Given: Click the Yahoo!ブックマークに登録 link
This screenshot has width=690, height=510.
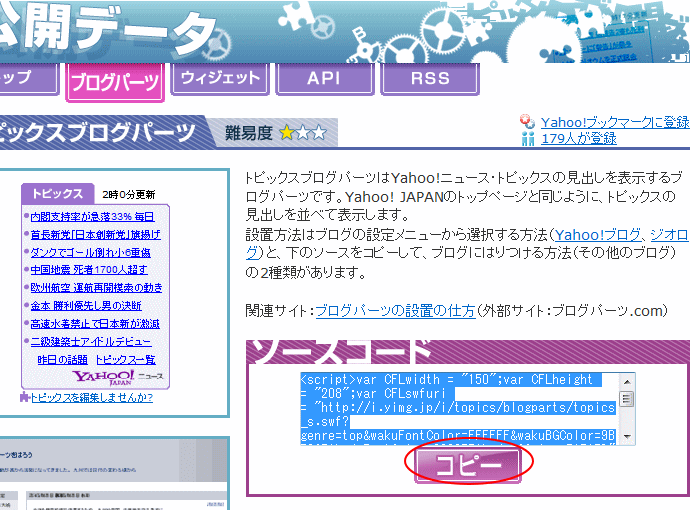Looking at the screenshot, I should coord(615,122).
